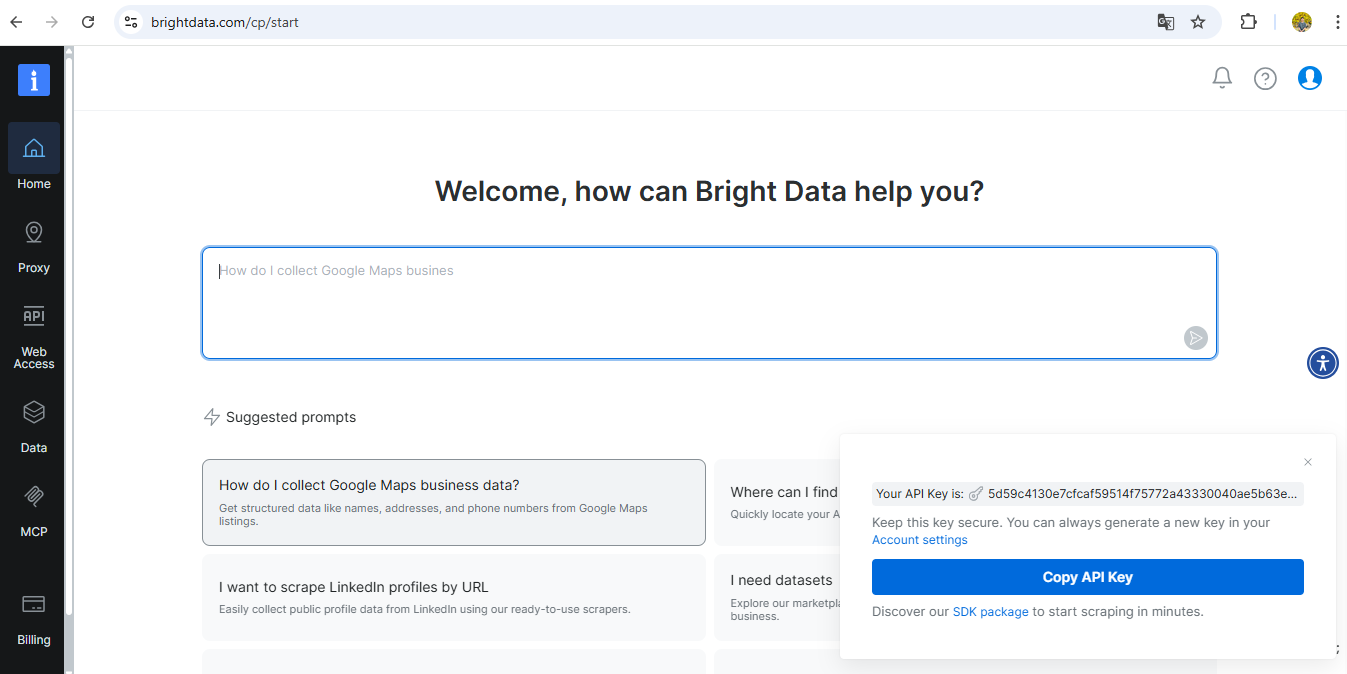Click the Bright Data info icon atop the sidebar
Viewport: 1347px width, 674px height.
[x=33, y=80]
